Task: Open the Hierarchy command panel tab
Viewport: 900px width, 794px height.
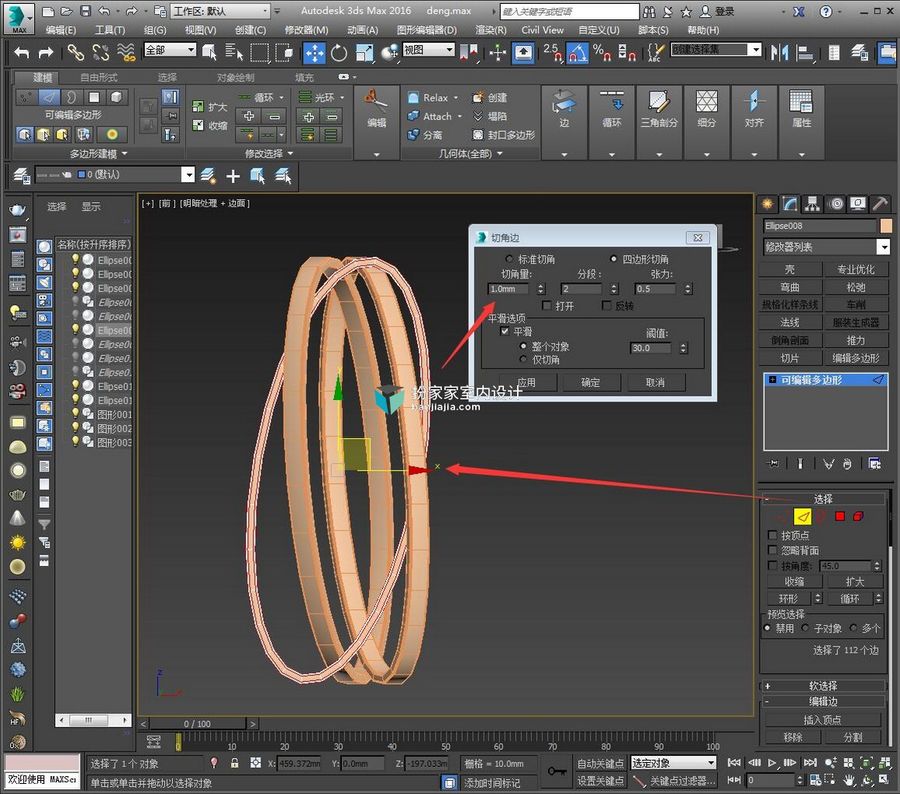Action: [x=812, y=204]
